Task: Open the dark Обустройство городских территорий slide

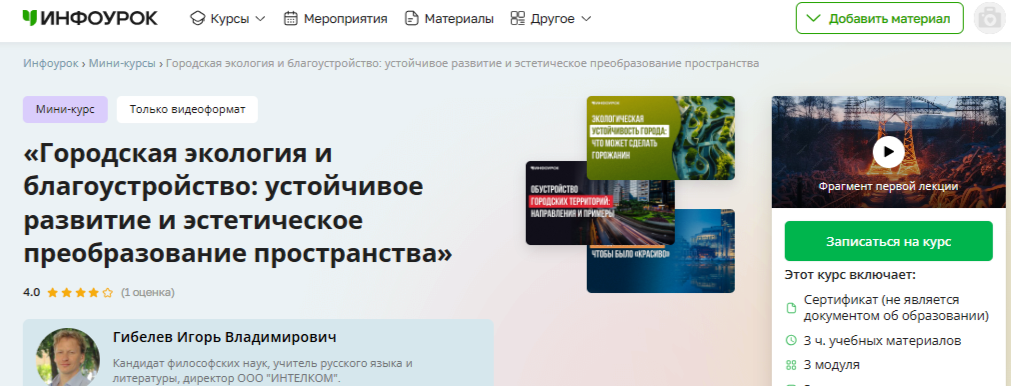Action: (x=600, y=202)
